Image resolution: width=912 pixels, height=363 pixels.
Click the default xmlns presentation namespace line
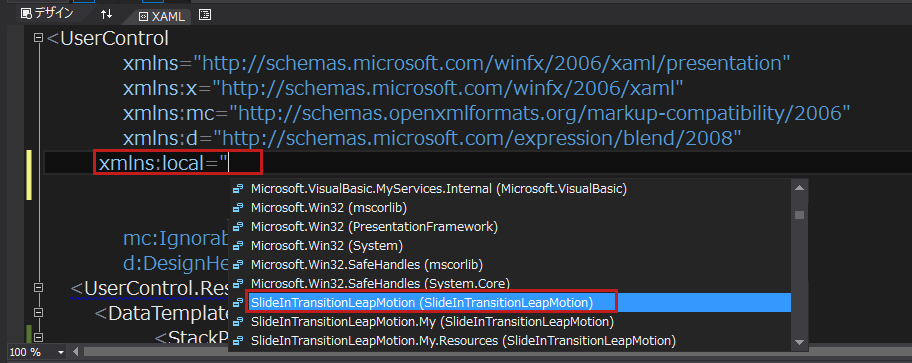pos(457,63)
